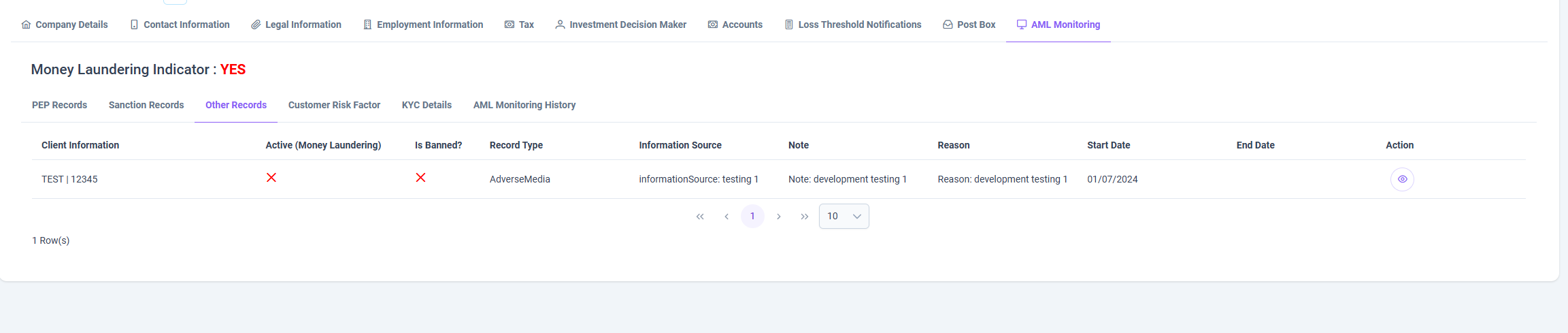Jump to first page with double-left arrows
The height and width of the screenshot is (333, 1568).
[700, 217]
